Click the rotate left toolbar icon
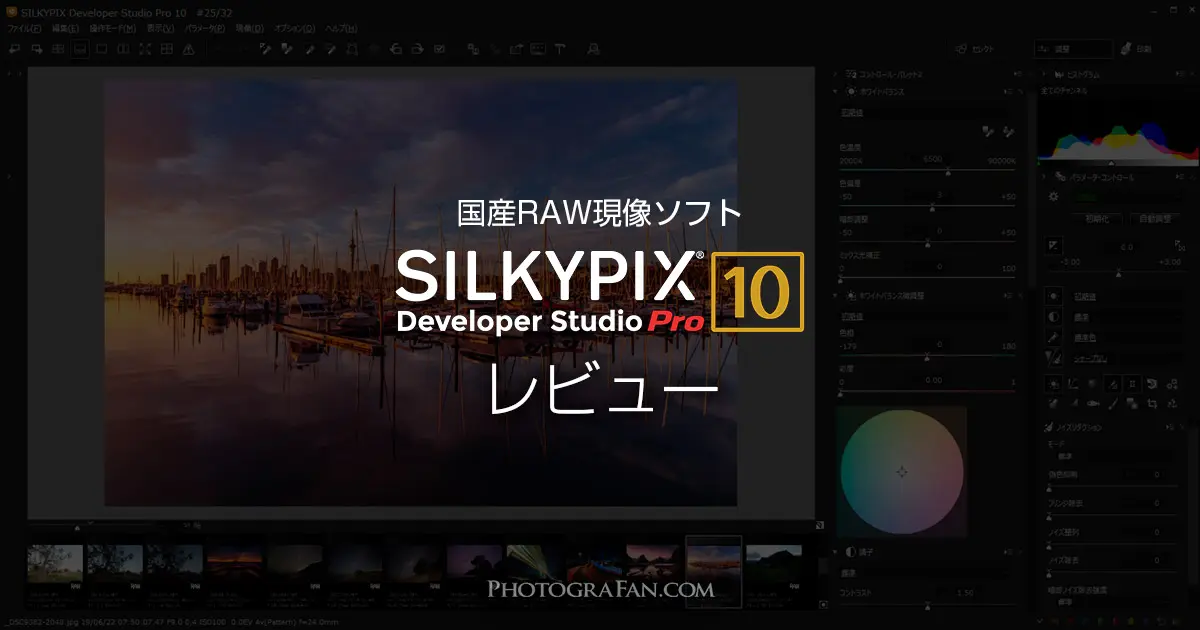Image resolution: width=1200 pixels, height=630 pixels. [x=397, y=49]
